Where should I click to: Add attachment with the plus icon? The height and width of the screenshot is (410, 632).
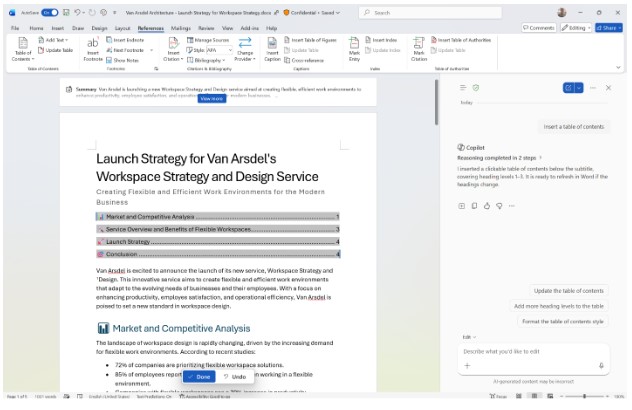(x=467, y=365)
